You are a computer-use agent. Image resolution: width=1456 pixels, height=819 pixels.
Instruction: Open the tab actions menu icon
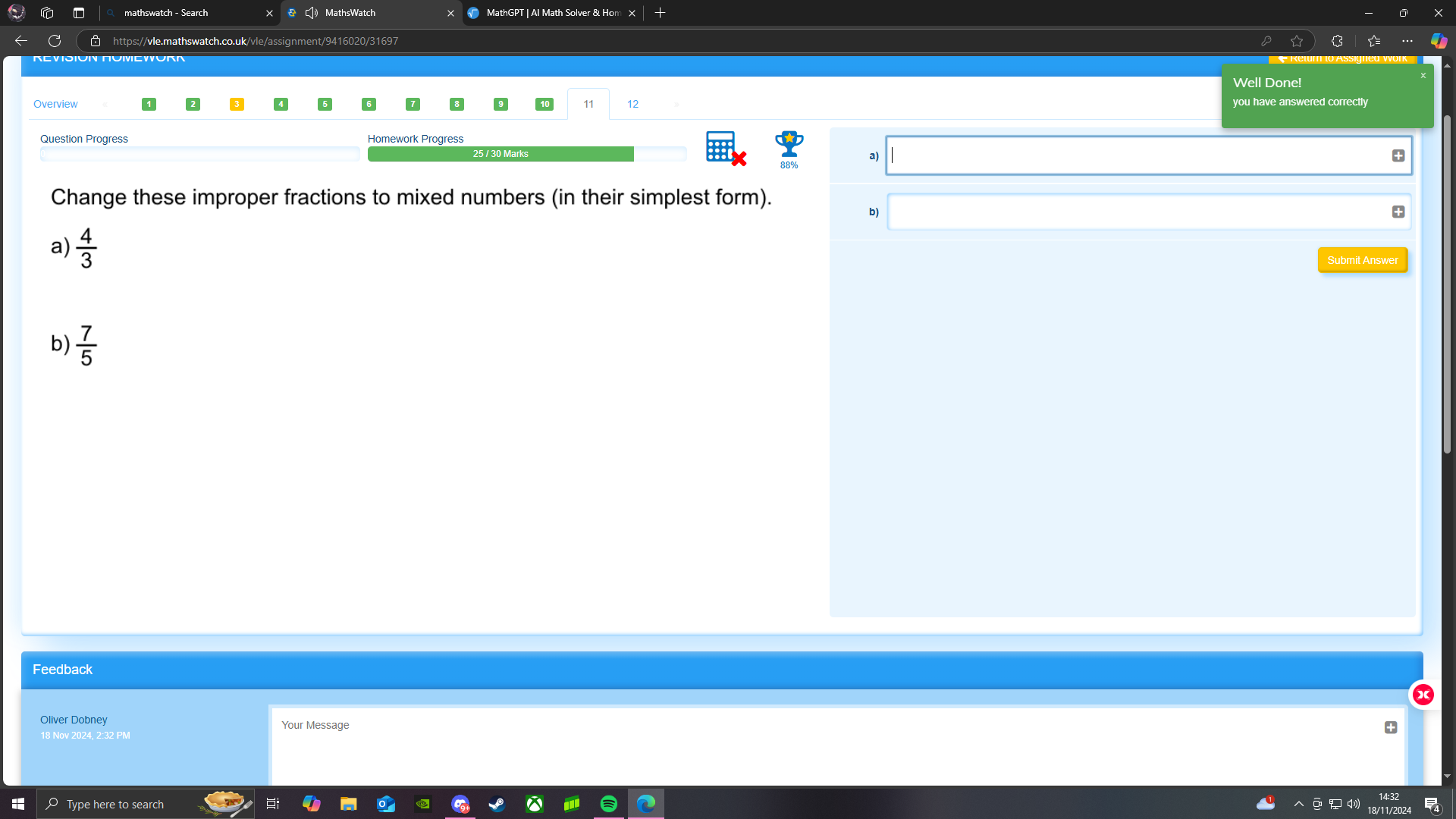click(x=79, y=13)
